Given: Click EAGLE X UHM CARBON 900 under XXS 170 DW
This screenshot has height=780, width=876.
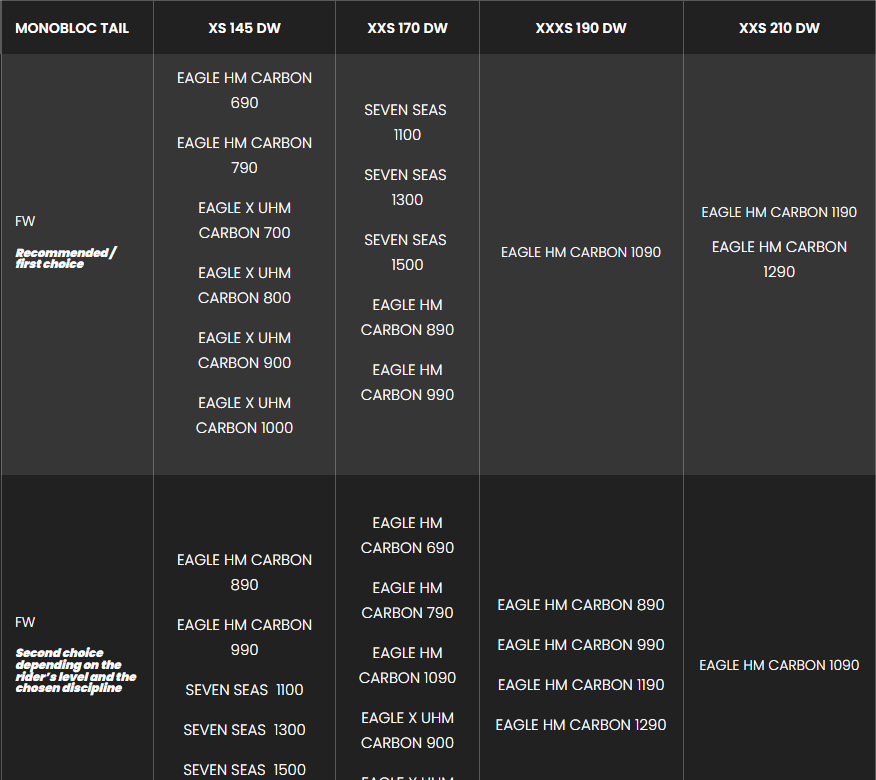Looking at the screenshot, I should [407, 730].
